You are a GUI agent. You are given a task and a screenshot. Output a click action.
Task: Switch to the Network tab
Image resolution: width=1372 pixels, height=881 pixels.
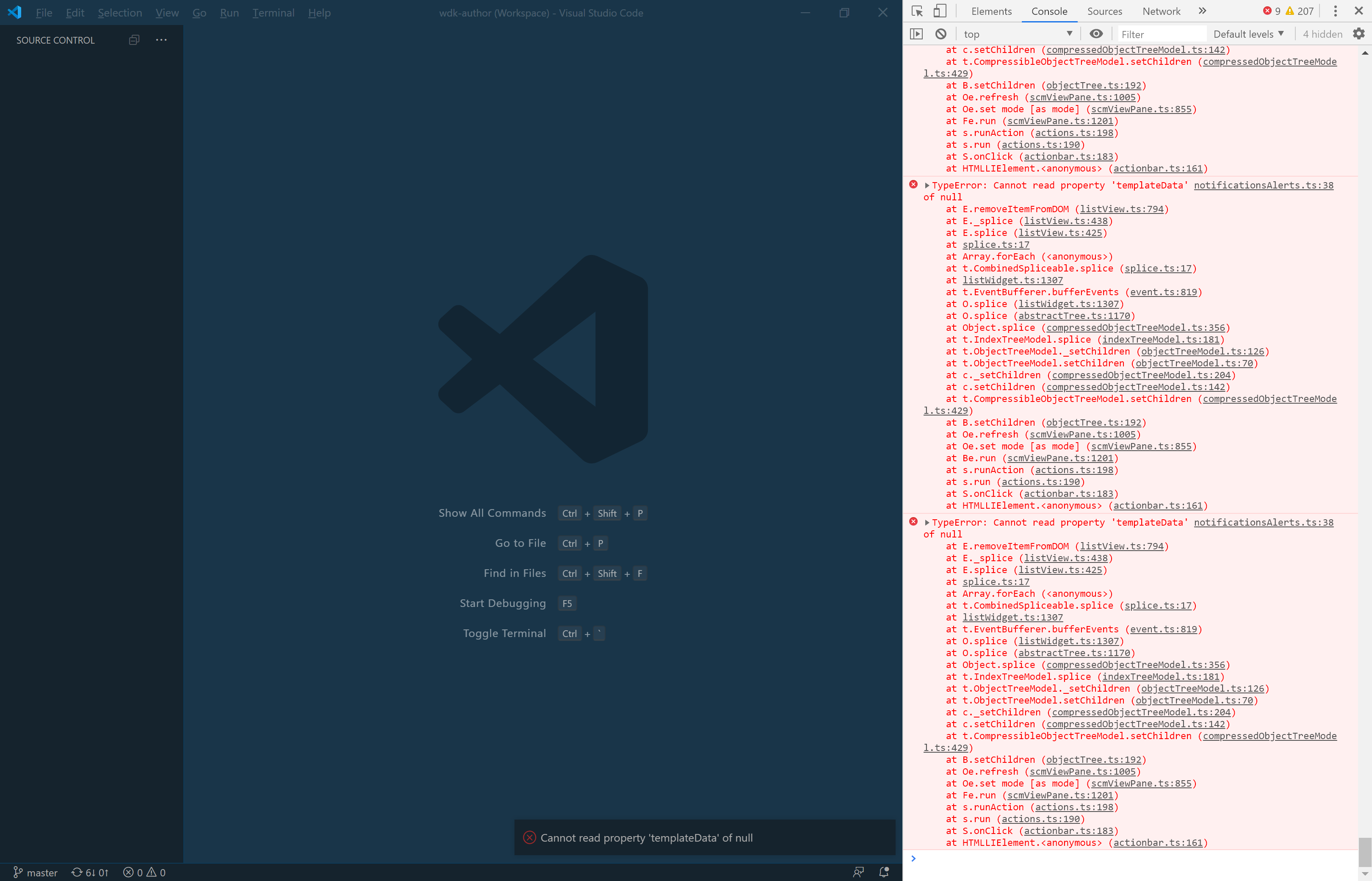tap(1160, 11)
